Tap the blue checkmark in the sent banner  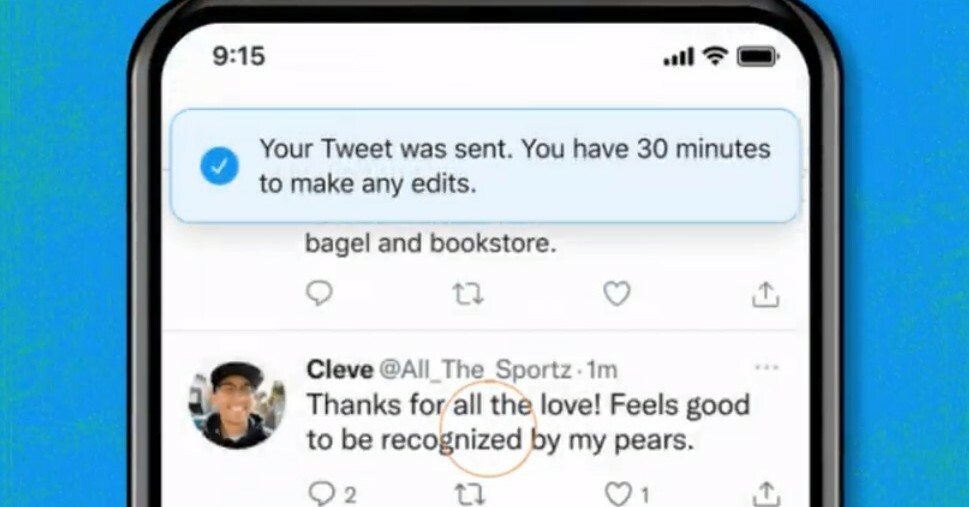click(x=219, y=166)
